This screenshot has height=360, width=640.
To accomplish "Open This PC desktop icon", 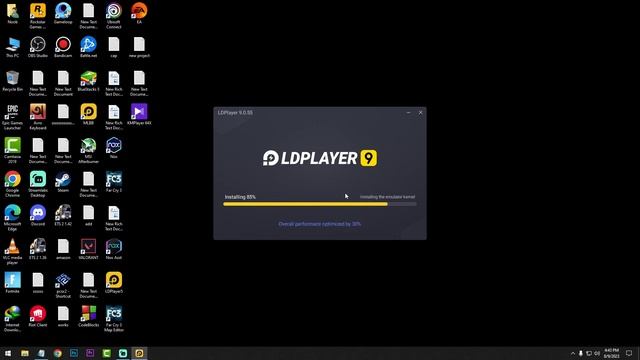I will 12,47.
